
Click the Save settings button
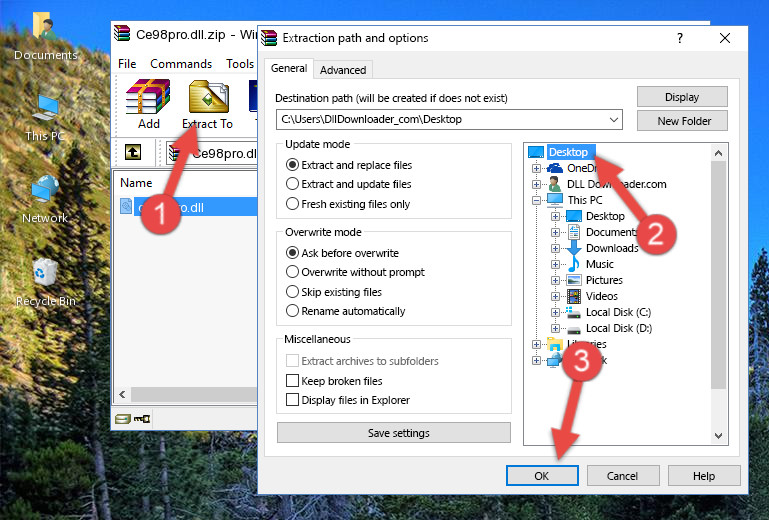click(x=394, y=433)
